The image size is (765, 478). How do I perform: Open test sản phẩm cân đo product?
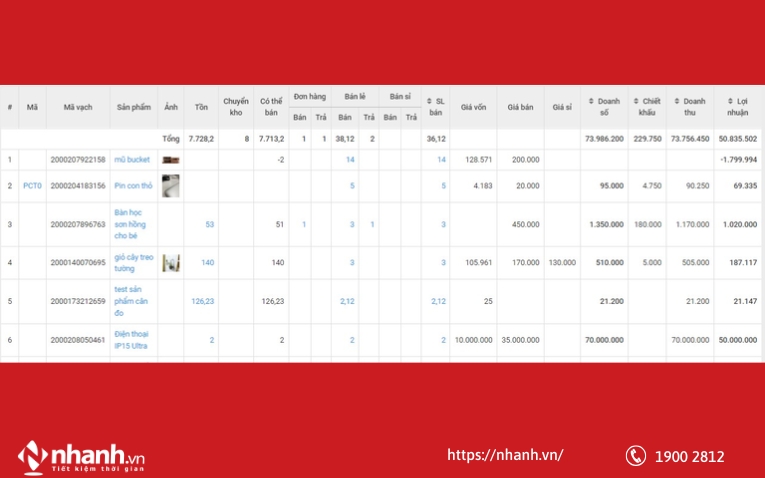pyautogui.click(x=131, y=301)
